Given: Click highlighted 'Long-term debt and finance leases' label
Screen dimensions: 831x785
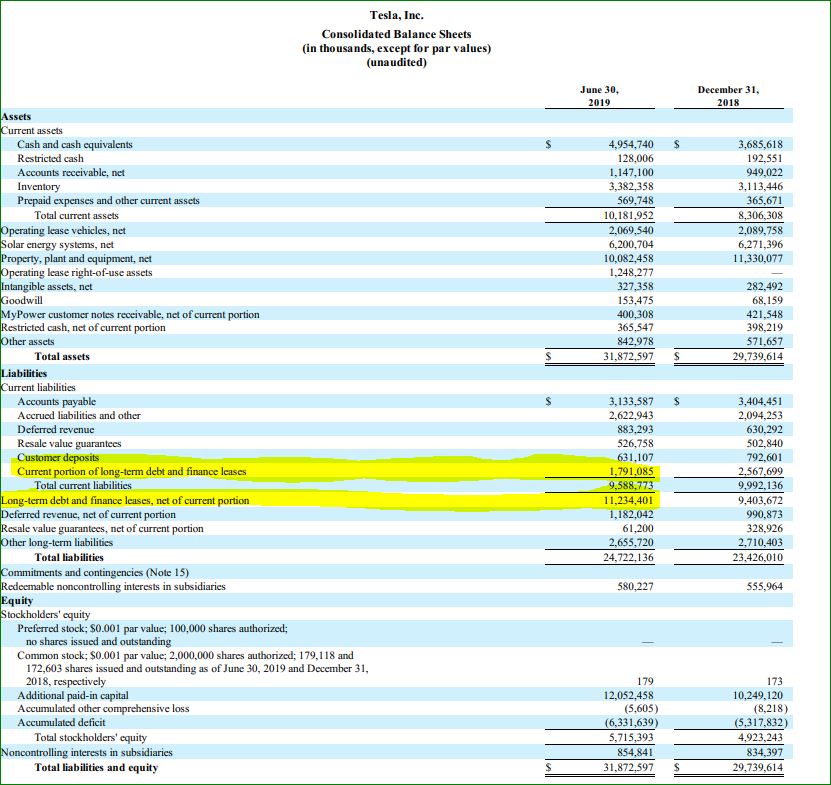Looking at the screenshot, I should tap(125, 500).
